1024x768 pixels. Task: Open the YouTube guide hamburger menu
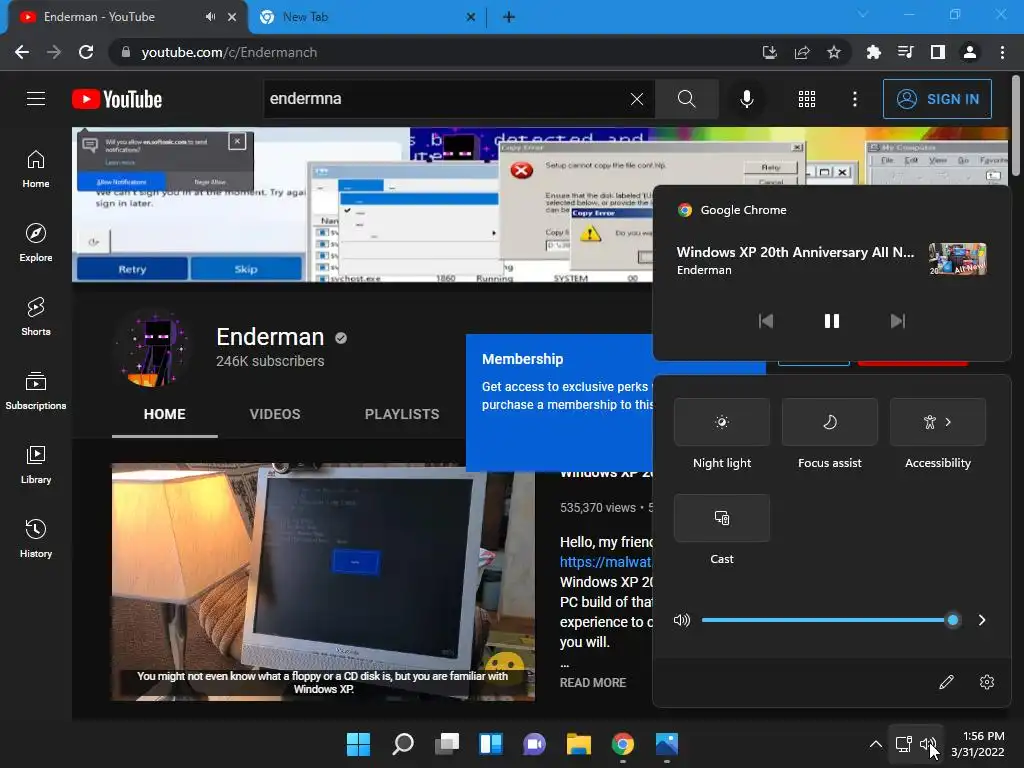click(x=36, y=99)
